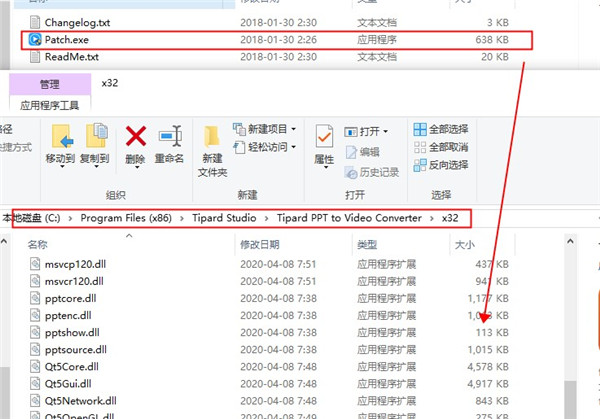Click the Qt5Gui.dll file icon

tap(35, 383)
